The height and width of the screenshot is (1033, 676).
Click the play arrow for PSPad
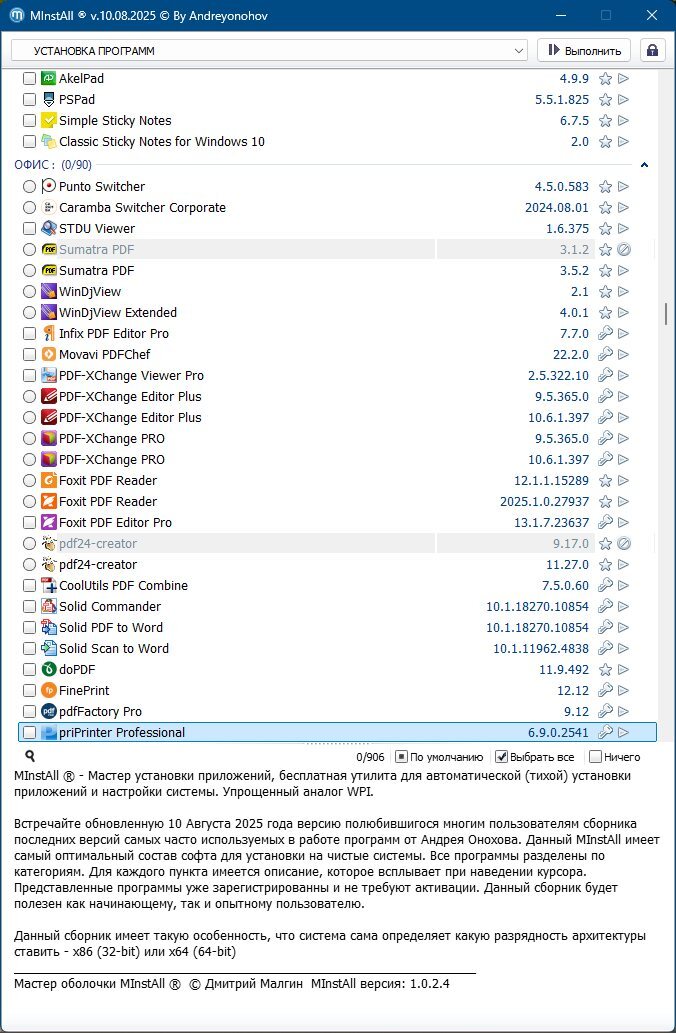coord(623,99)
